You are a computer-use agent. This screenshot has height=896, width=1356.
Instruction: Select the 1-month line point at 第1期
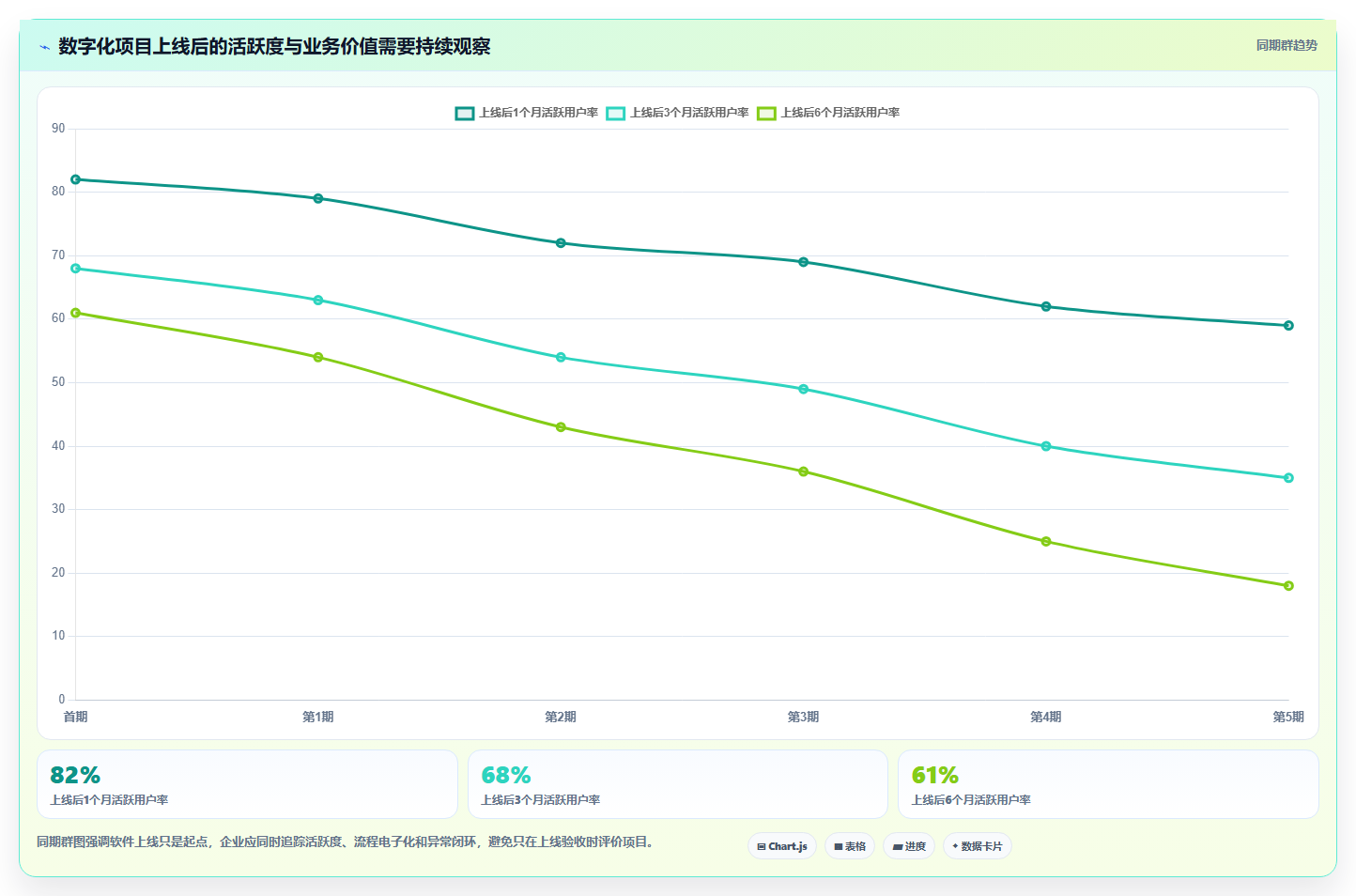click(318, 198)
